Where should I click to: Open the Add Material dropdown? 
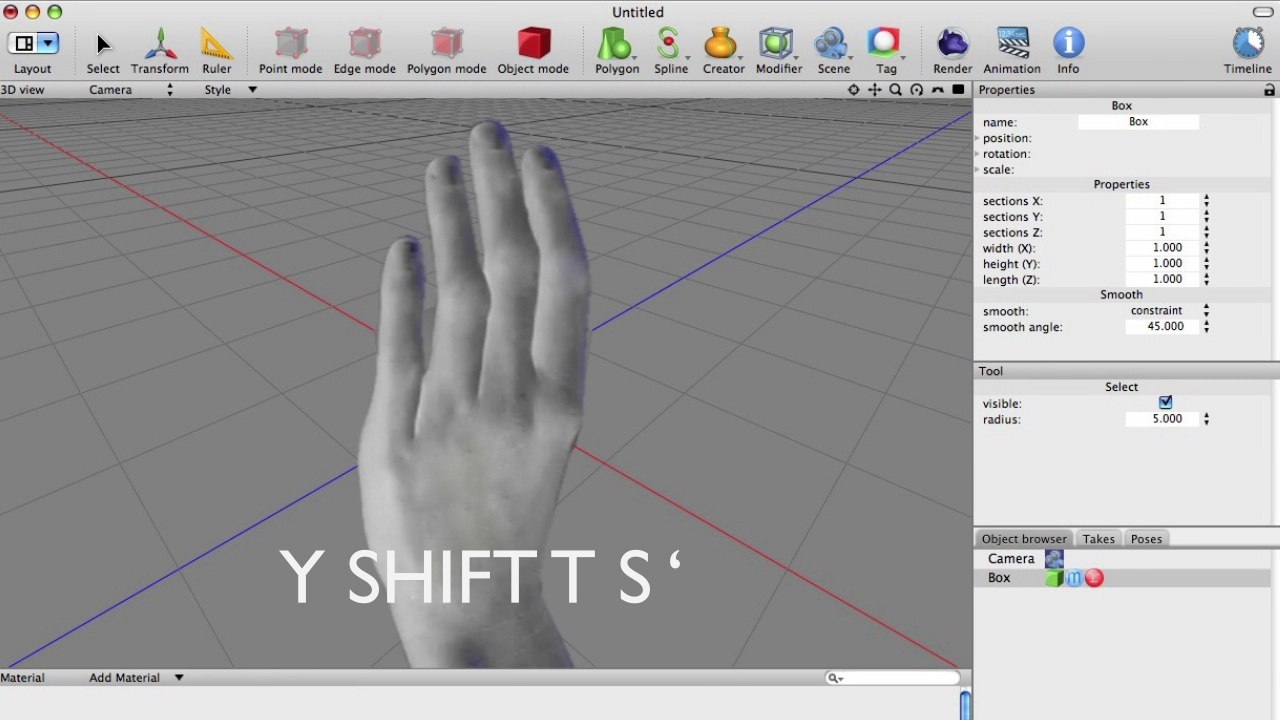pyautogui.click(x=136, y=678)
